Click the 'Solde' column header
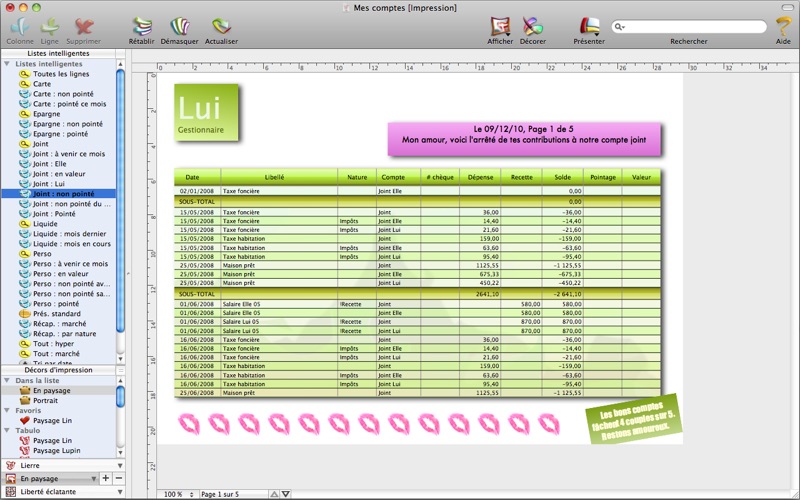The image size is (800, 500). point(563,178)
